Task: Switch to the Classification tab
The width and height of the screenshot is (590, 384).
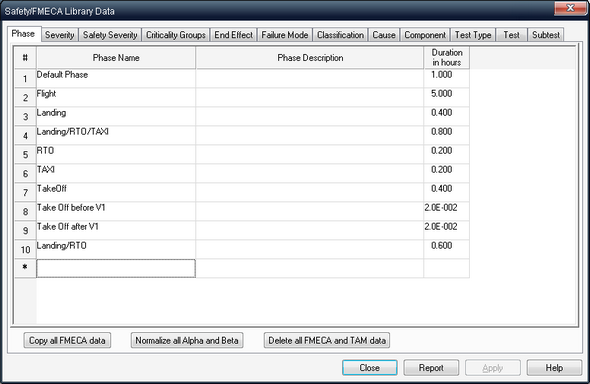Action: pos(340,35)
